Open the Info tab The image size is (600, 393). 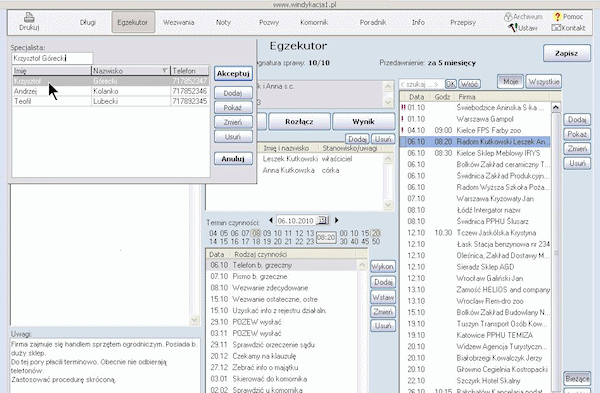[418, 22]
